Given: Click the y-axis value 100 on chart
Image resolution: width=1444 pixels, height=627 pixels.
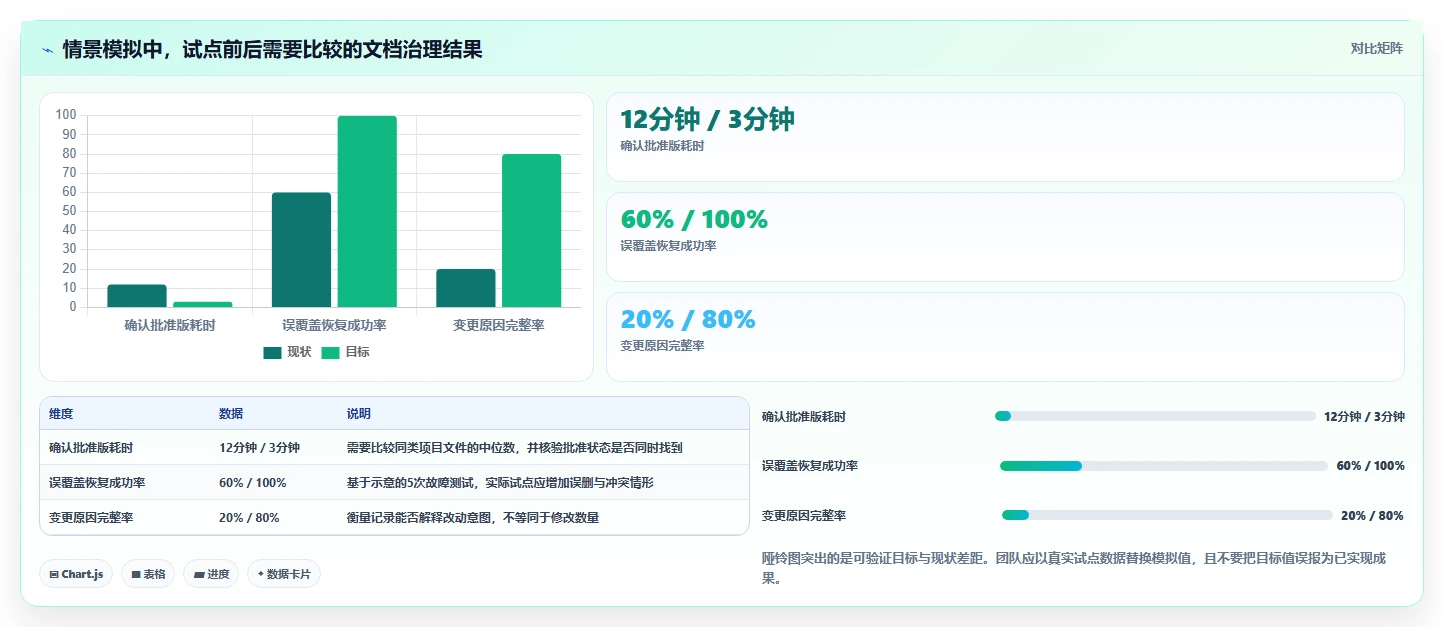Looking at the screenshot, I should tap(66, 115).
